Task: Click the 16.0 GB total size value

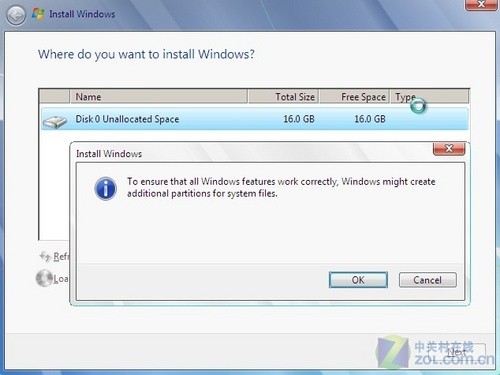Action: coord(299,119)
